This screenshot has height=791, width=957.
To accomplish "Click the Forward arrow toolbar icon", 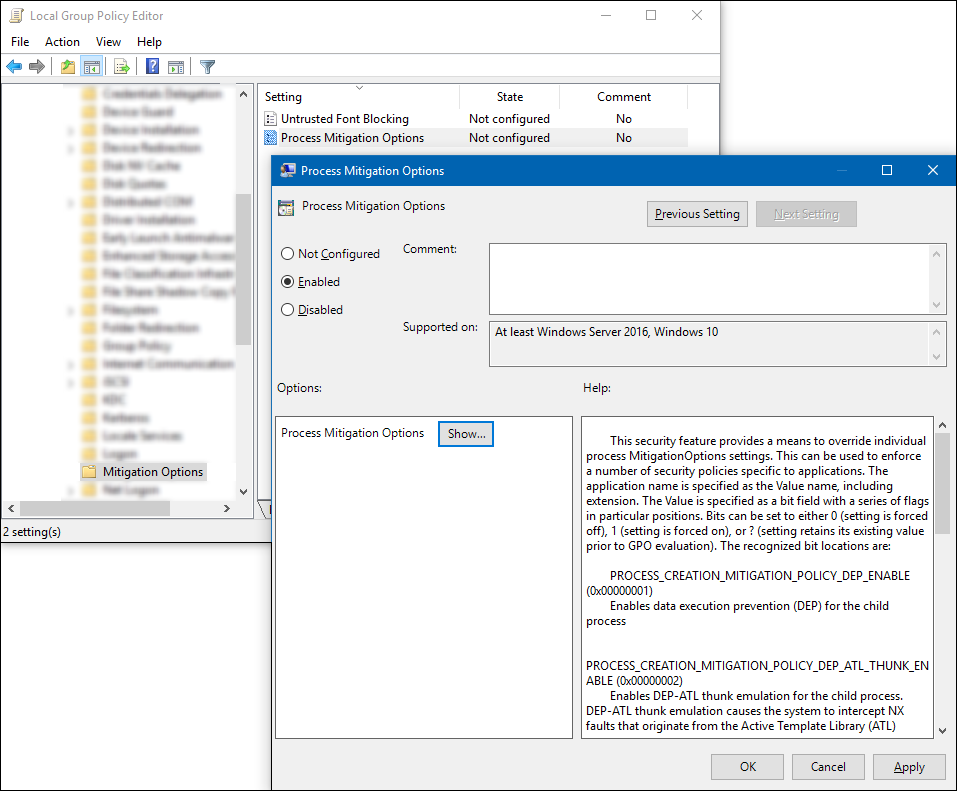I will click(37, 67).
